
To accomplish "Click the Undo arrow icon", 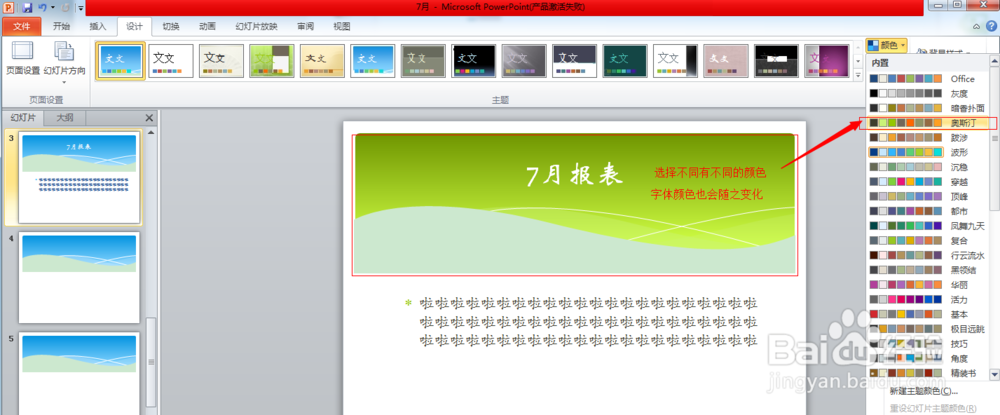I will (42, 8).
